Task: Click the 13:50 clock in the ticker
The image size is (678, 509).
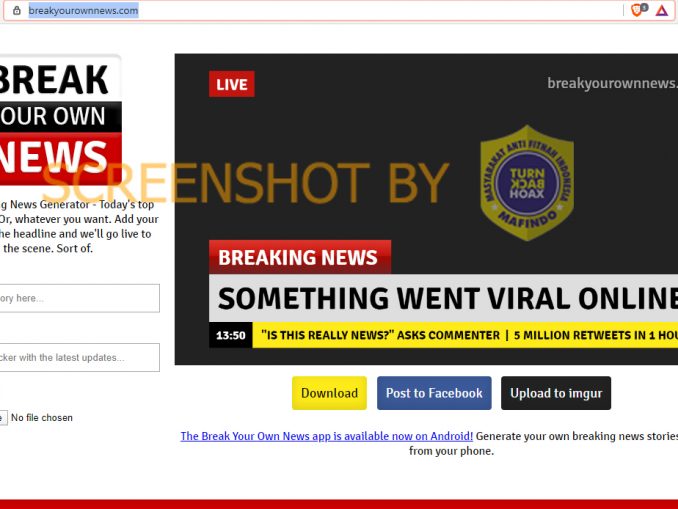Action: click(x=230, y=335)
